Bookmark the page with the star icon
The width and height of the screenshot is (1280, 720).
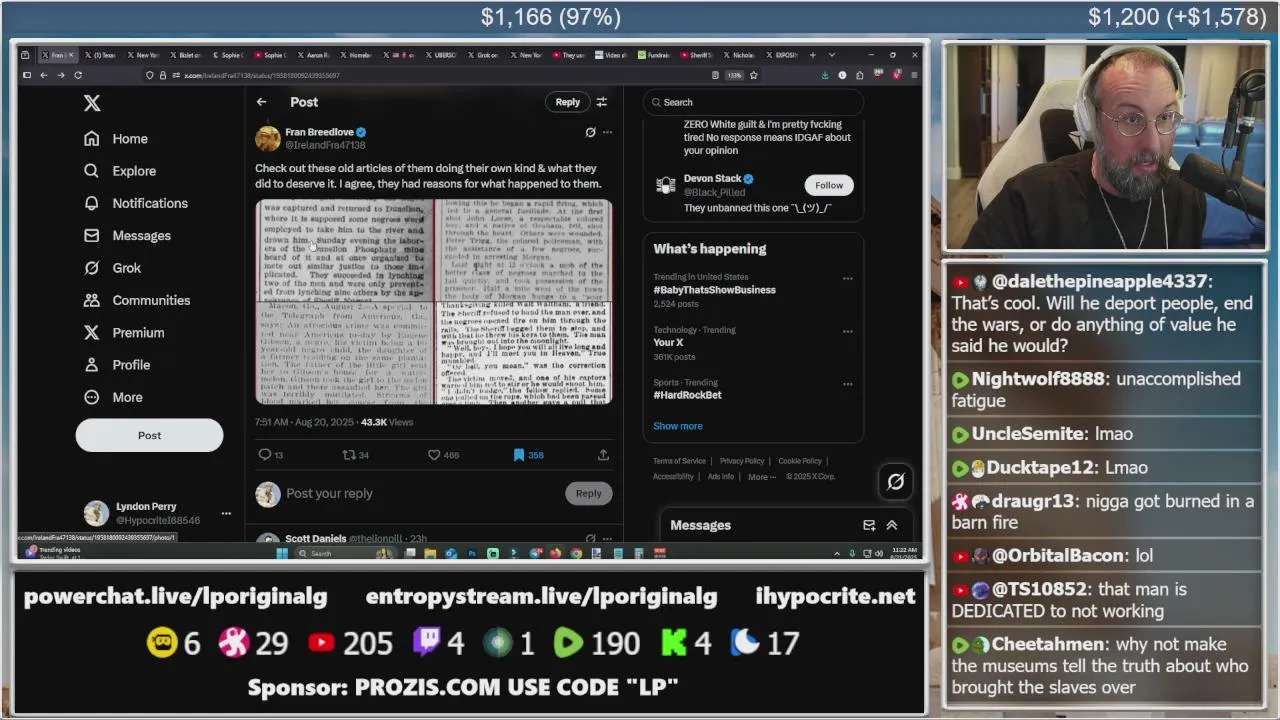click(x=753, y=75)
